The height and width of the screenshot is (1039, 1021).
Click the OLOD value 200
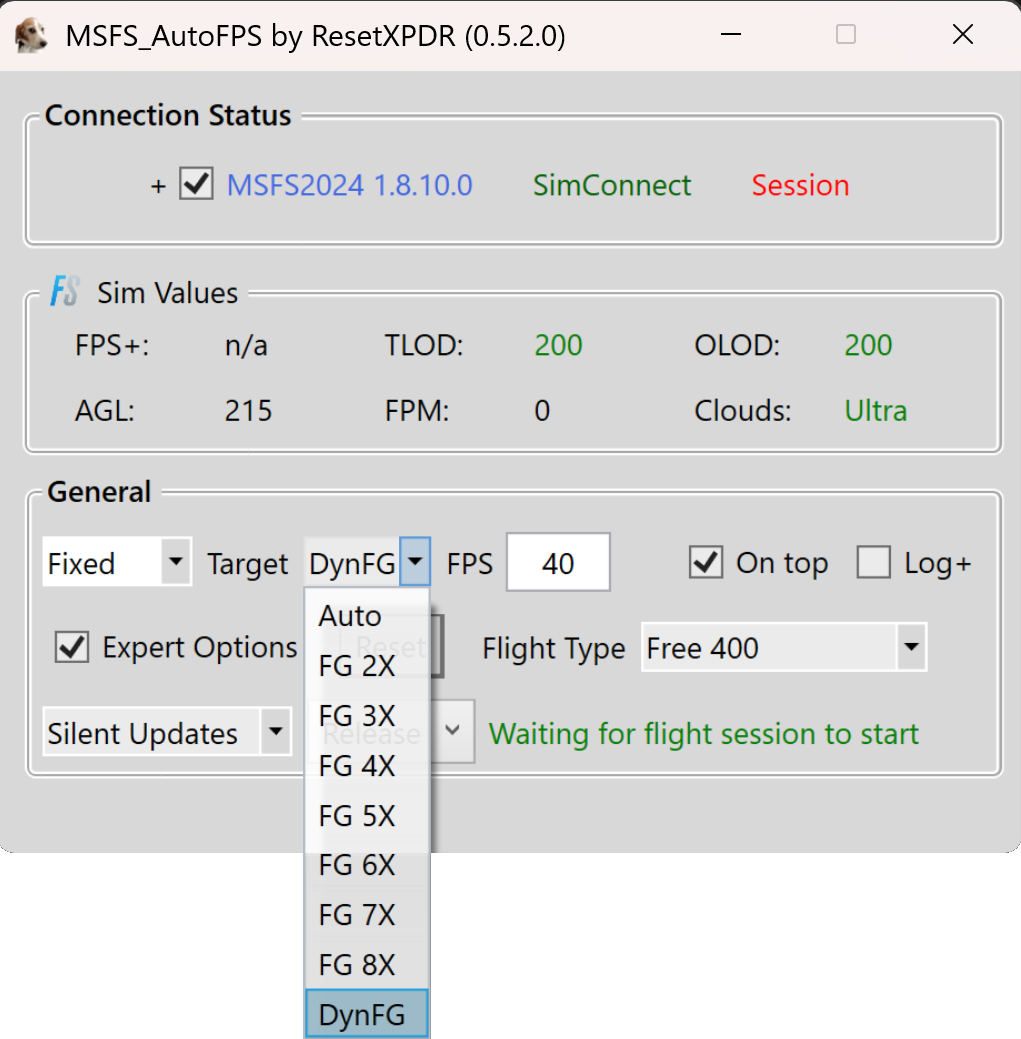868,345
